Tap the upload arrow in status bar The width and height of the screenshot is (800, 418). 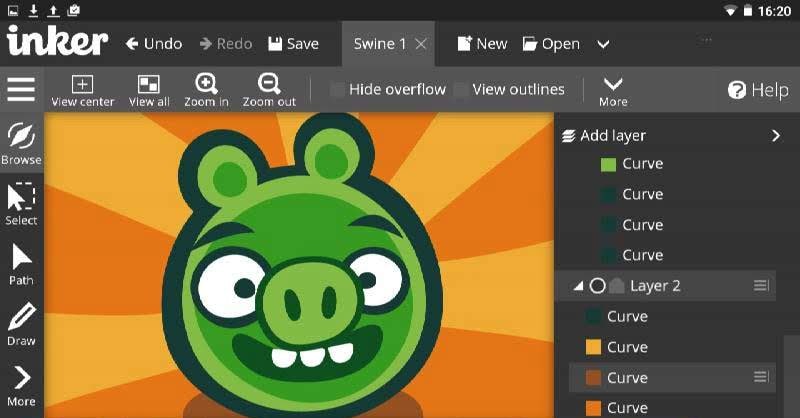click(53, 10)
